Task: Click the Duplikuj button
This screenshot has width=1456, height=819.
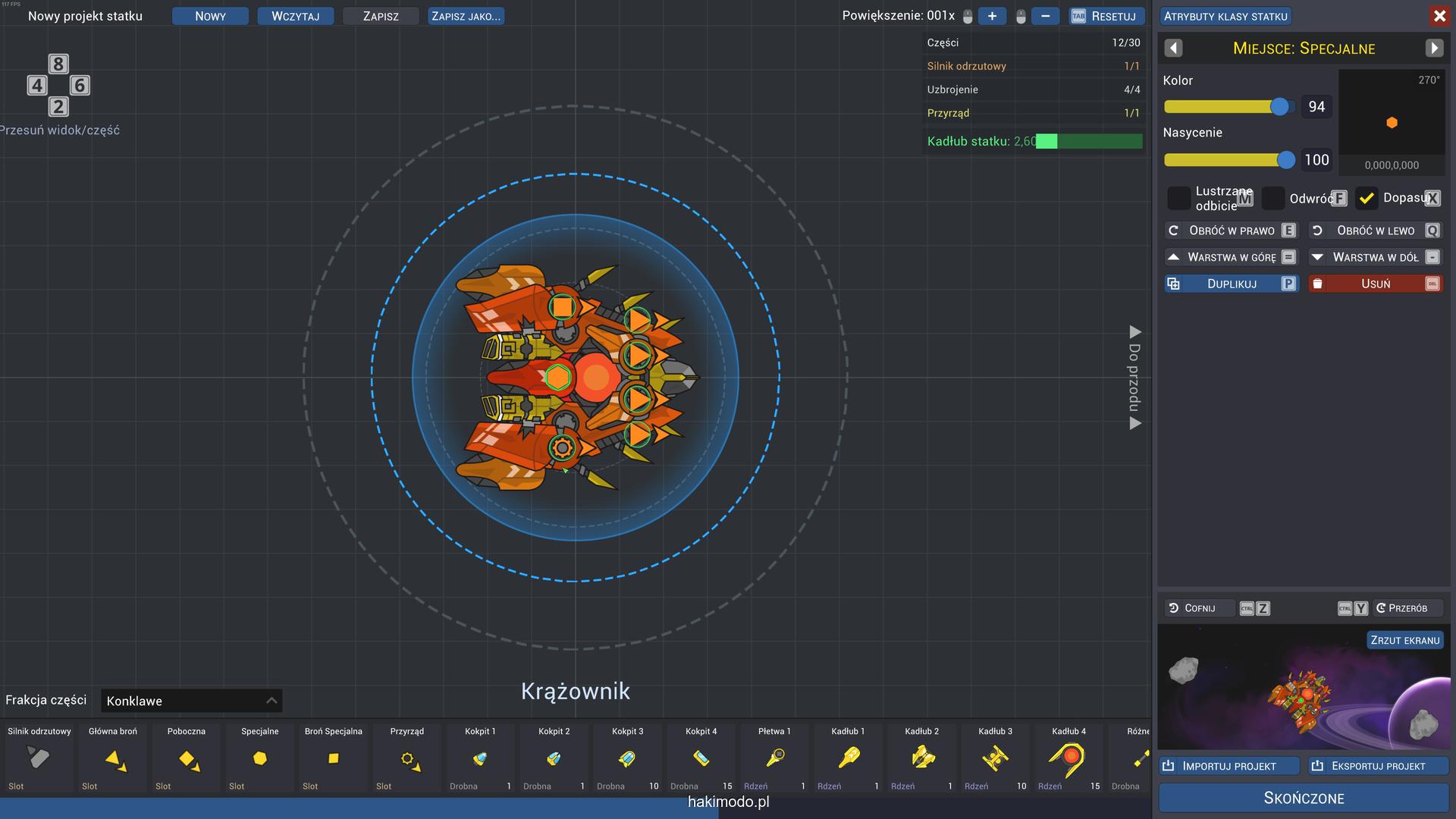Action: 1231,284
